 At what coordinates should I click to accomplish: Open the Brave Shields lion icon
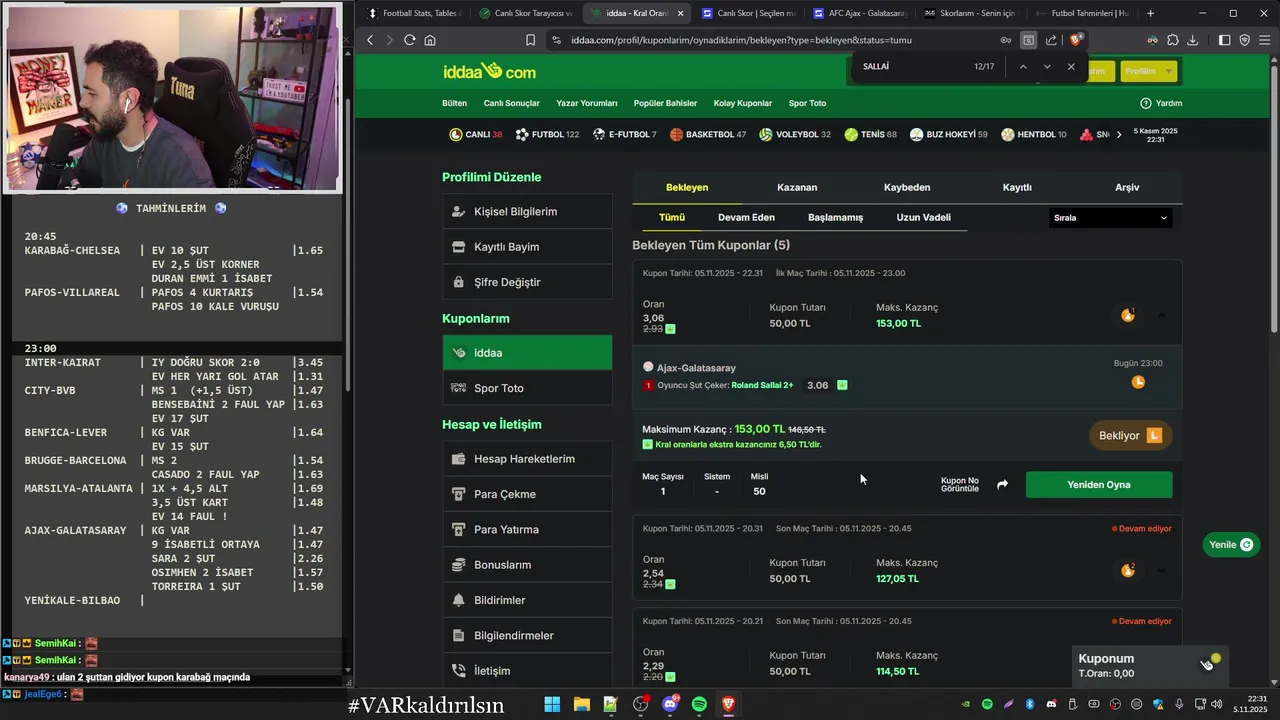point(1076,40)
